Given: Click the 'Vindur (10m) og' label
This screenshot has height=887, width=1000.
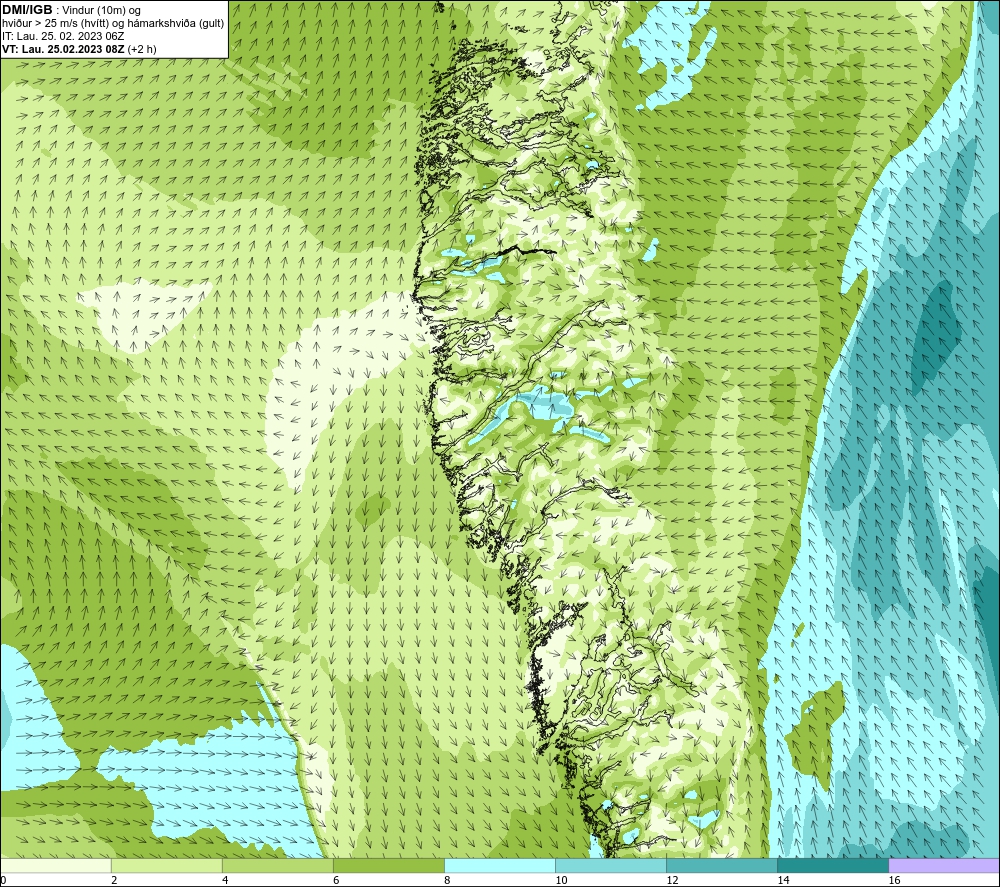Looking at the screenshot, I should tap(103, 11).
